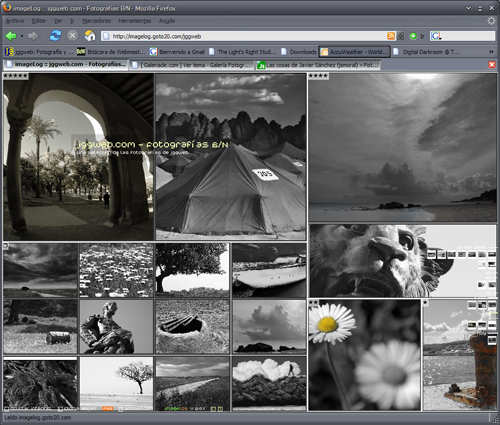This screenshot has width=500, height=425.
Task: Open the Bienvenido a Gmail bookmark
Action: [x=177, y=52]
